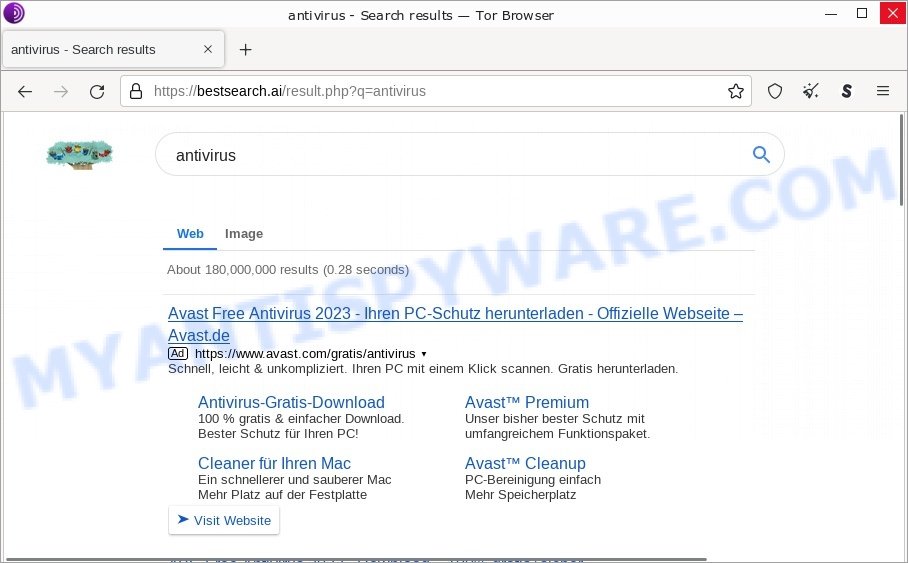This screenshot has width=908, height=563.
Task: Open the Avast Free Antivirus 2023 link
Action: click(x=455, y=324)
